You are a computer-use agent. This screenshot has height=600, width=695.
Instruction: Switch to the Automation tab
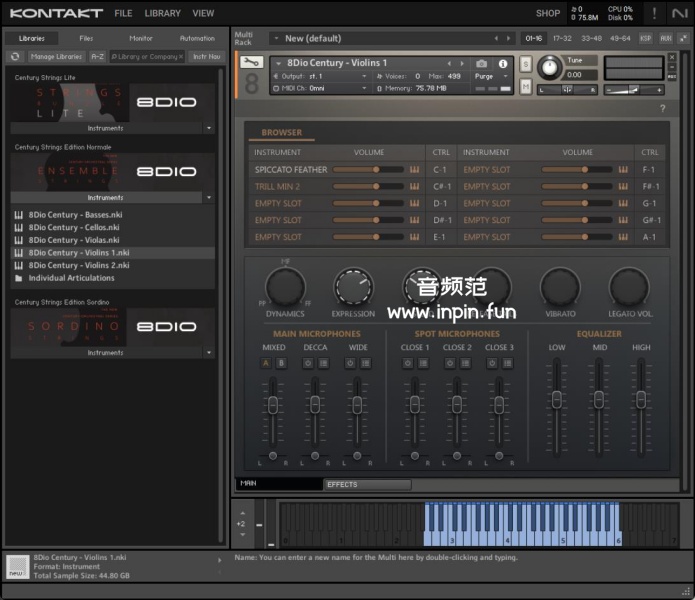coord(197,38)
